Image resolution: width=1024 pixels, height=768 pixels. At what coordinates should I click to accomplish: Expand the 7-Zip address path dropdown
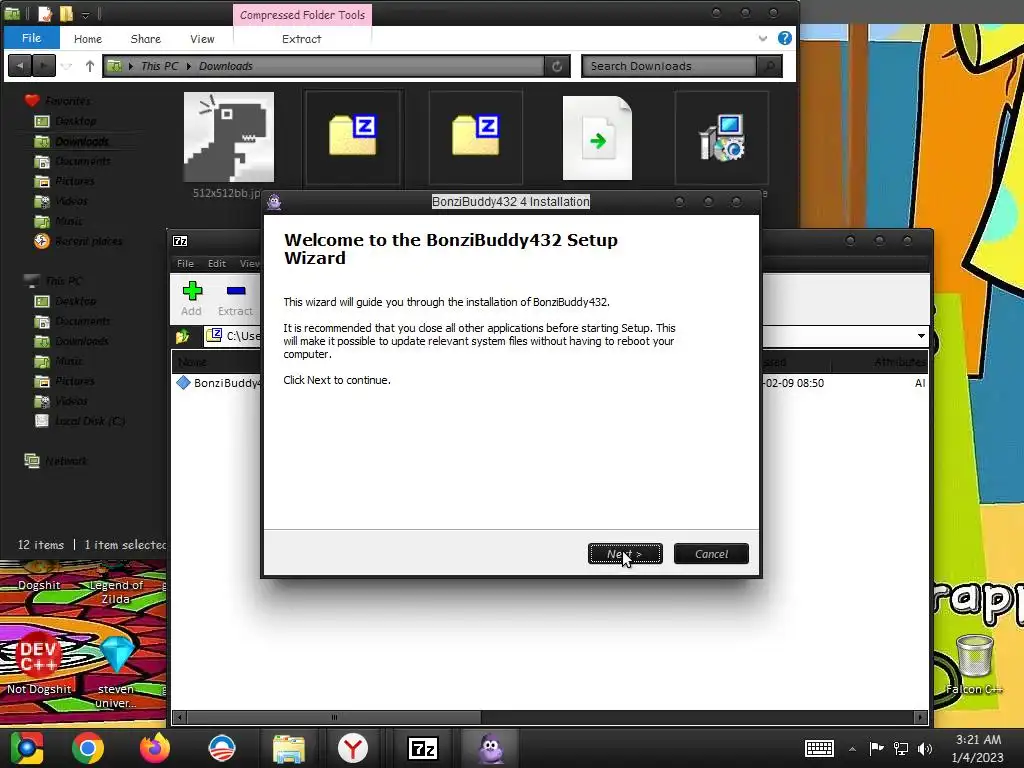[921, 336]
